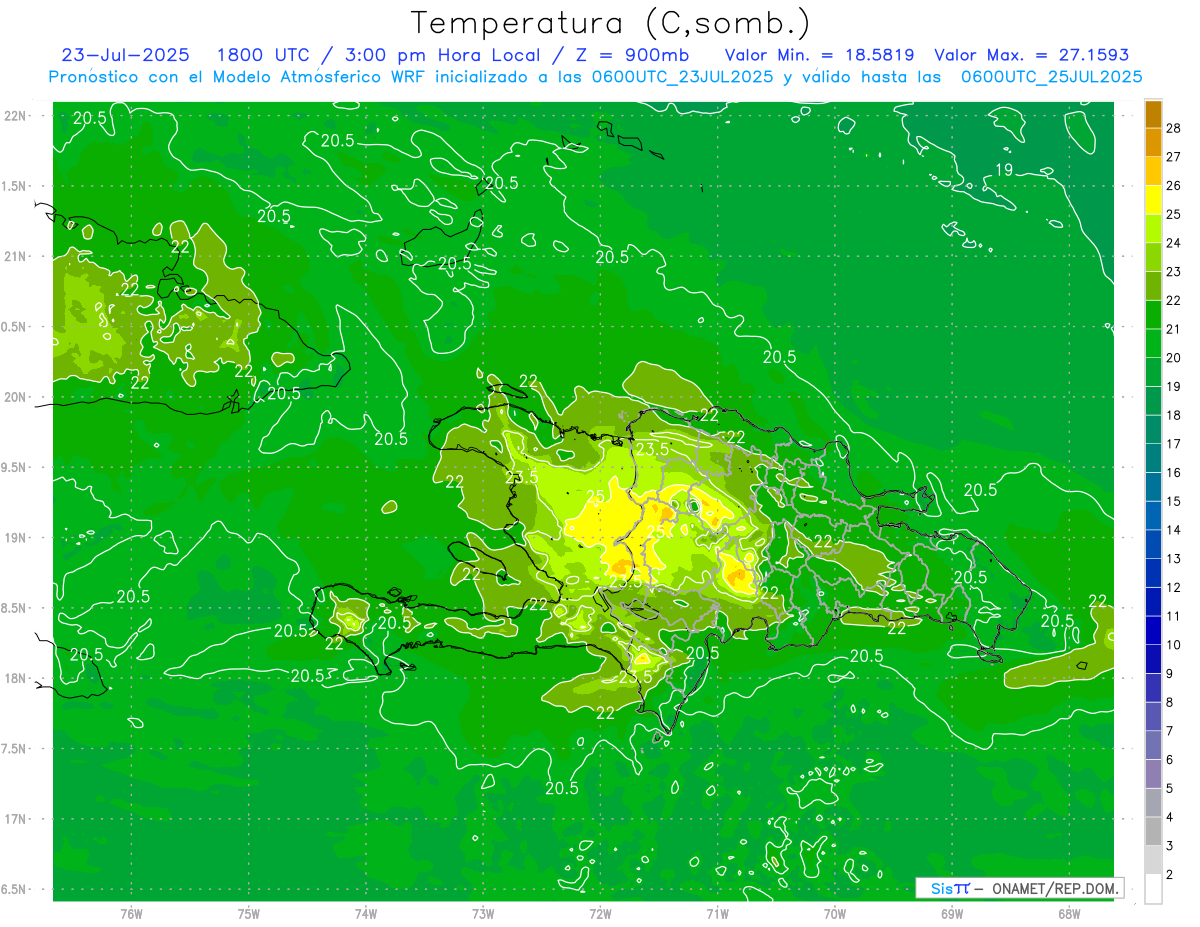Screen dimensions: 1200x927
Task: Click the 75W longitude axis label
Action: 249,914
